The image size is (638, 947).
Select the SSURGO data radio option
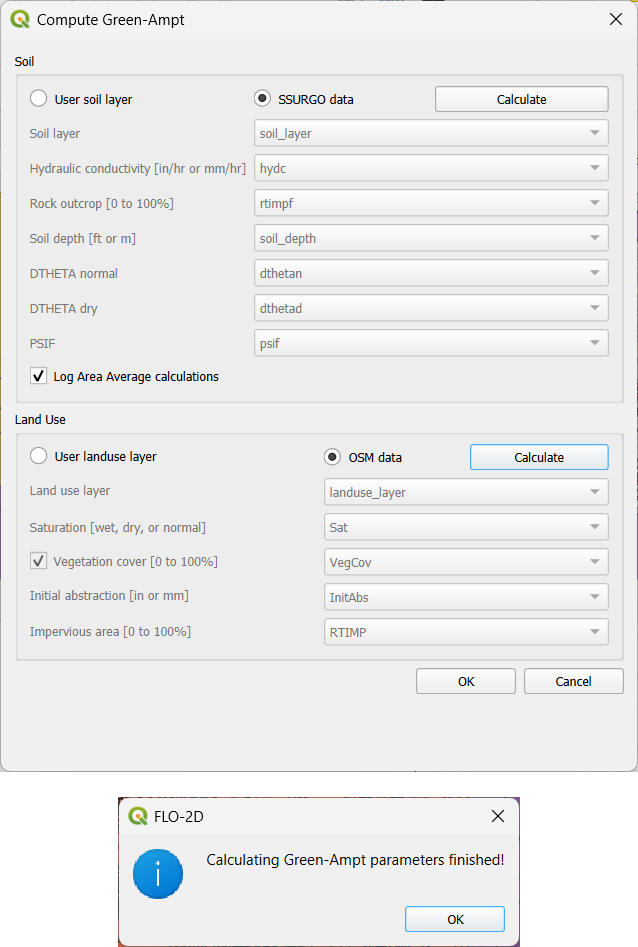(x=263, y=99)
